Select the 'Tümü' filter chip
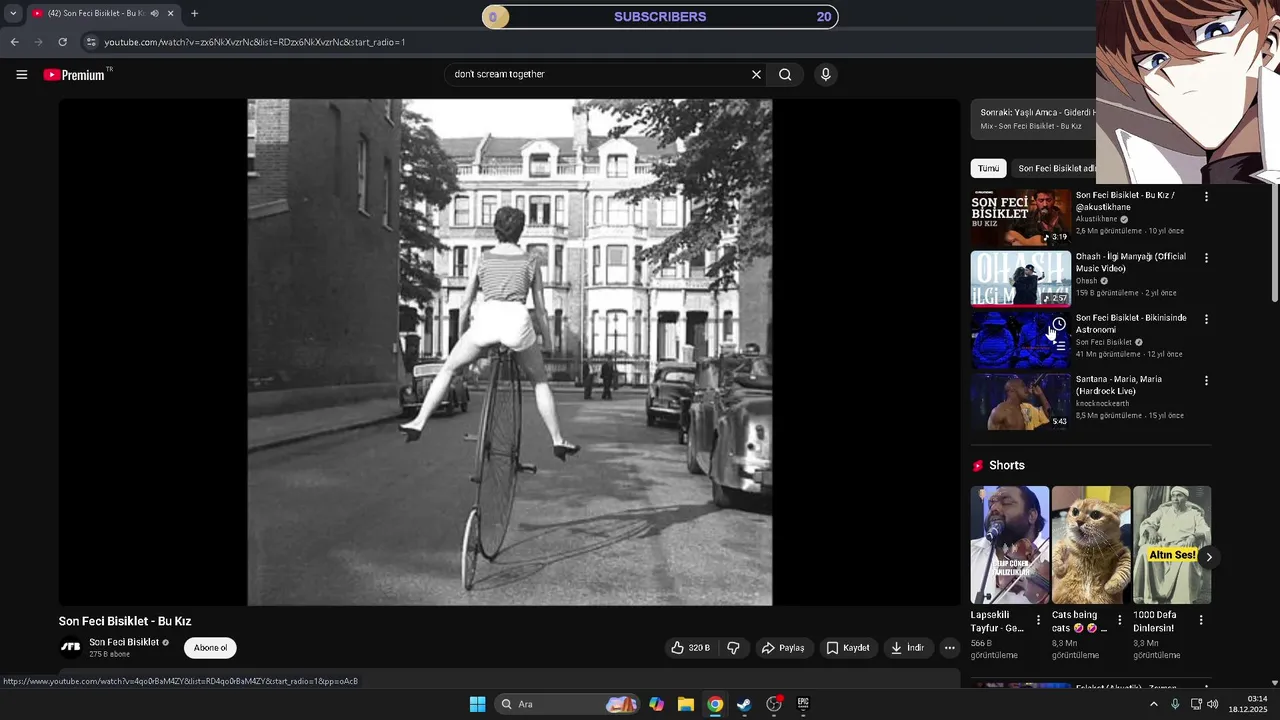1280x720 pixels. 989,169
